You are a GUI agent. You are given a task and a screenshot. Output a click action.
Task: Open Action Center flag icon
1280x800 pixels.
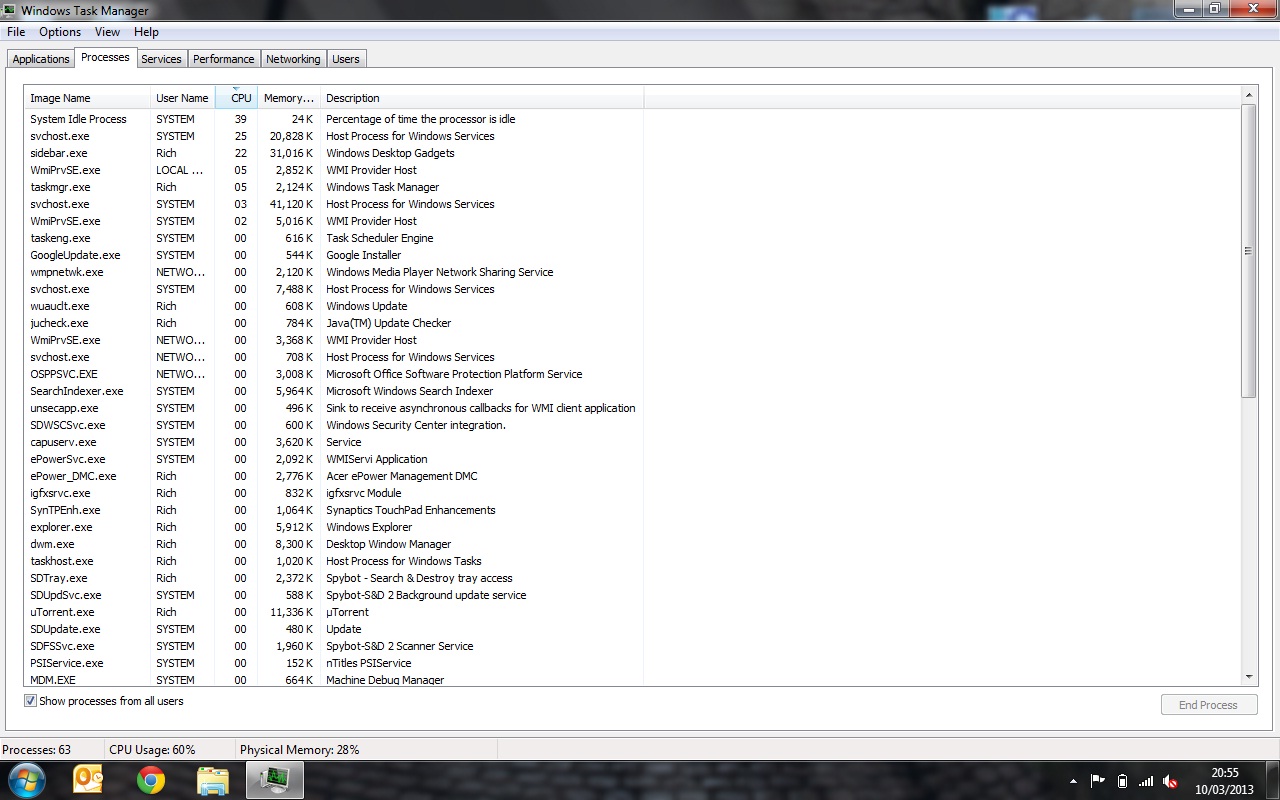(1098, 781)
